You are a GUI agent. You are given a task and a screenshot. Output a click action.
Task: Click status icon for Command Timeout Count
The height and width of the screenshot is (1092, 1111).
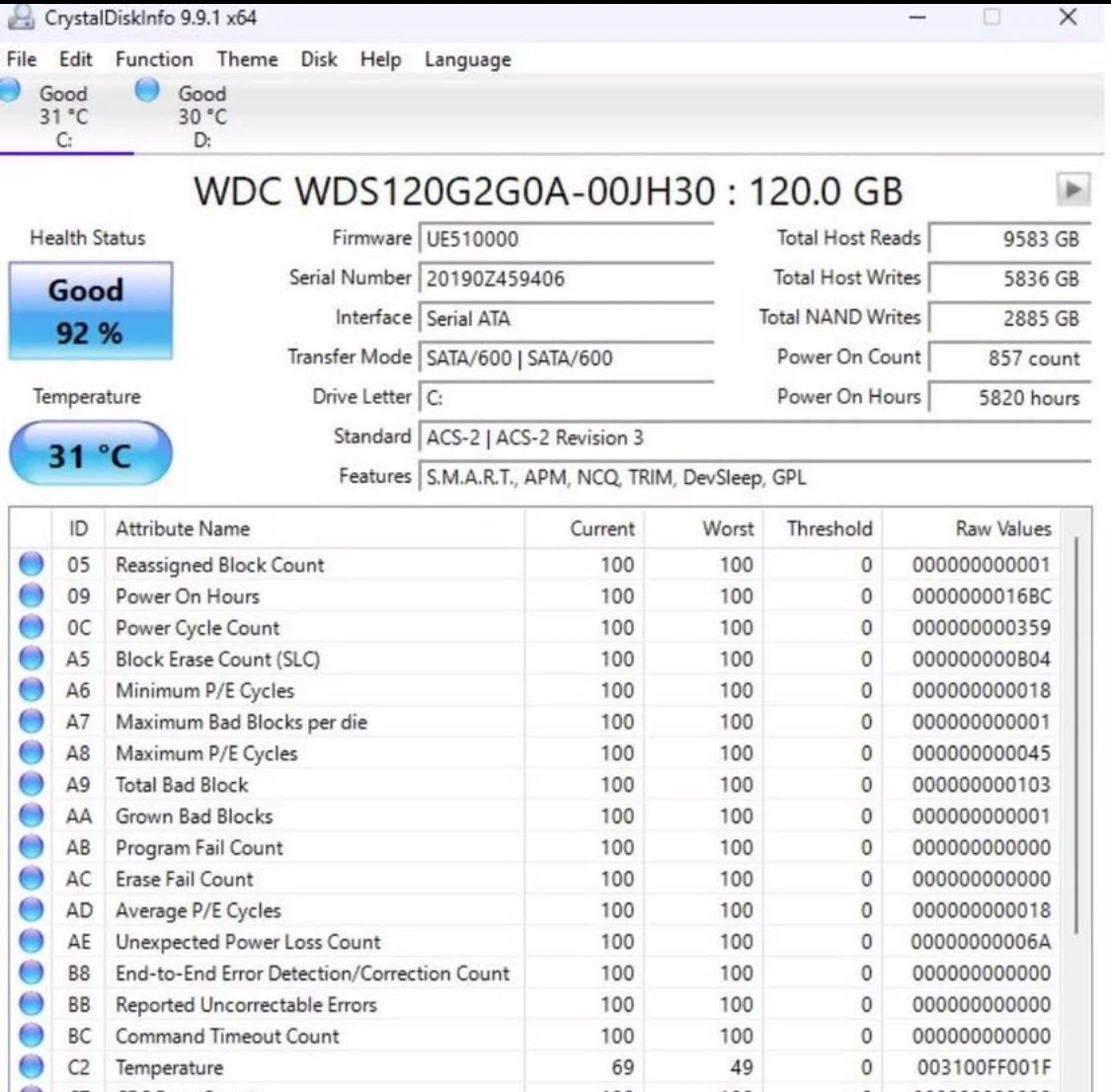tap(32, 1036)
